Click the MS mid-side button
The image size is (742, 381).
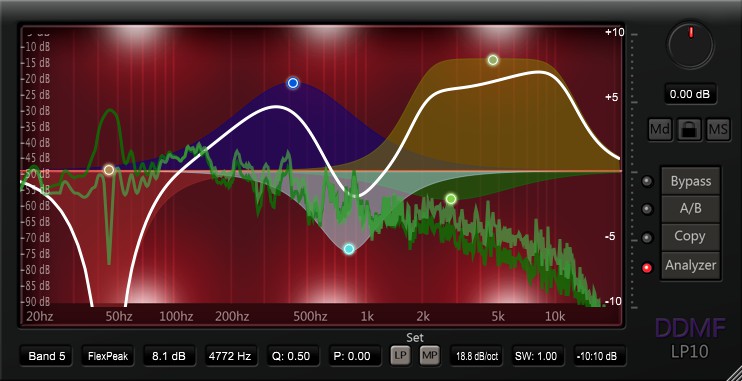pos(718,129)
